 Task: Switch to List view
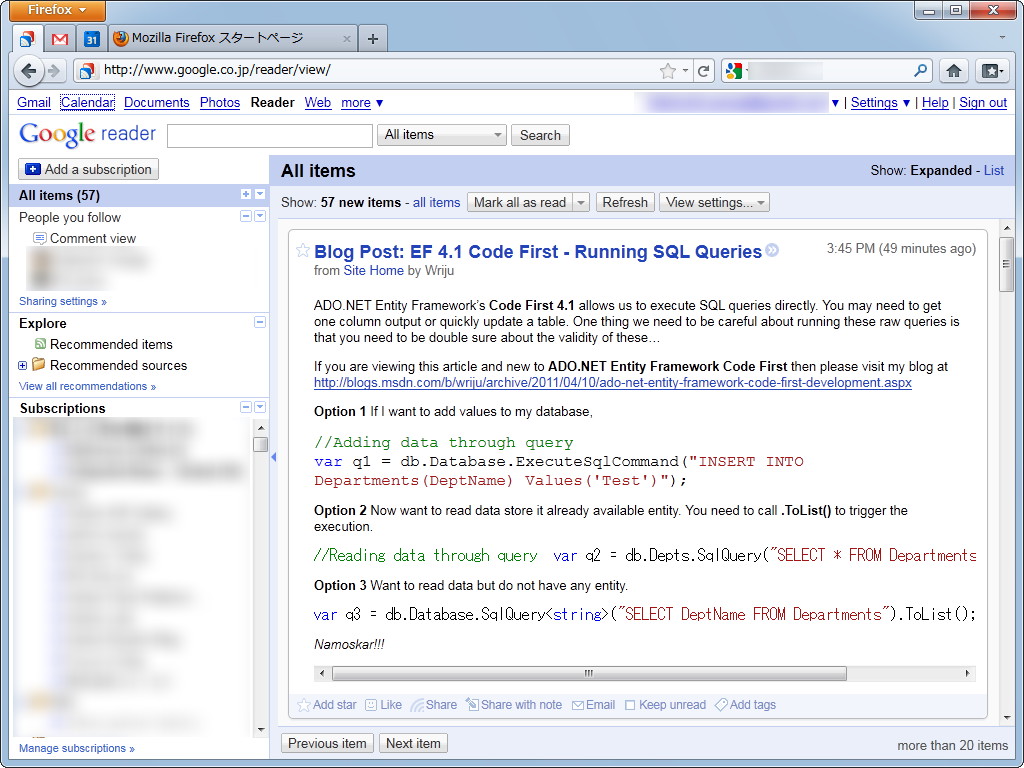(994, 170)
